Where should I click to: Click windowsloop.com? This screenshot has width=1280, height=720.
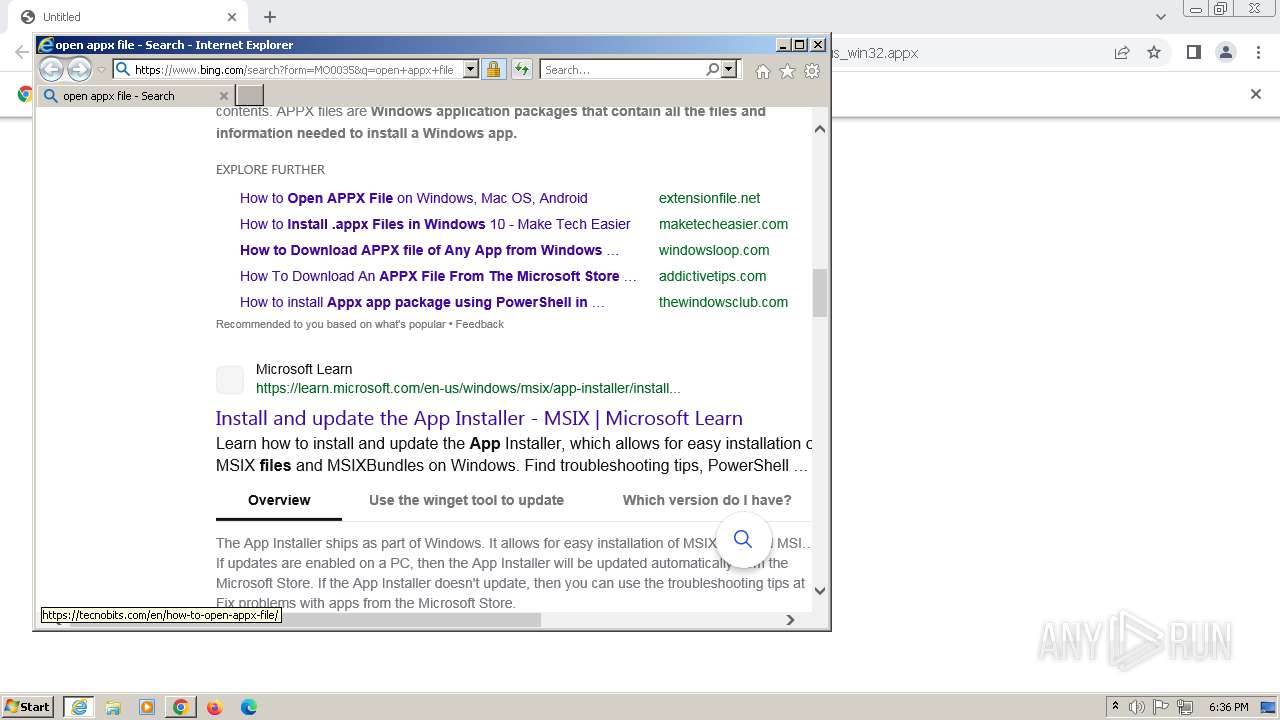pos(714,250)
